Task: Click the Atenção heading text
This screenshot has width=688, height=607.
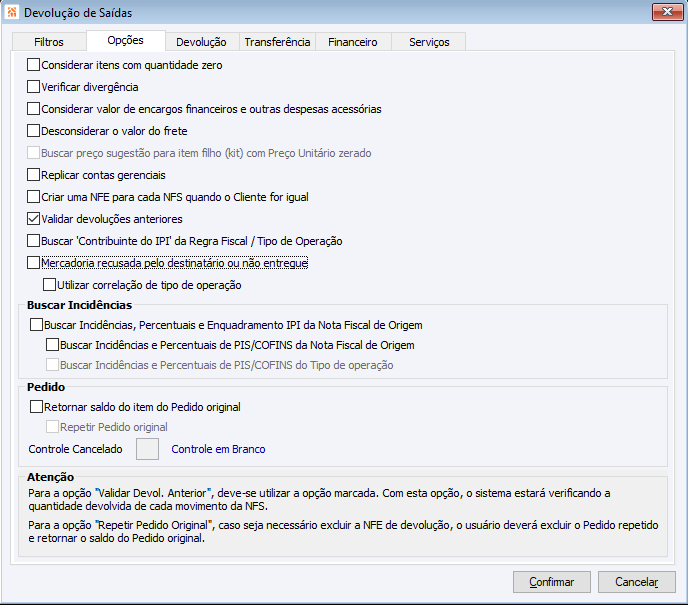Action: coord(50,477)
